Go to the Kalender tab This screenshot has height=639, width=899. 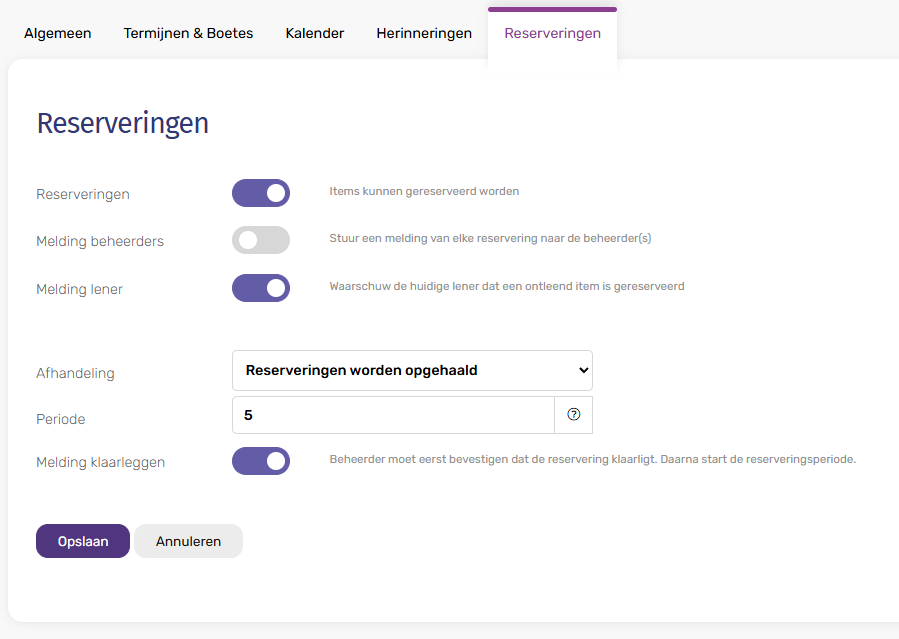[x=314, y=33]
